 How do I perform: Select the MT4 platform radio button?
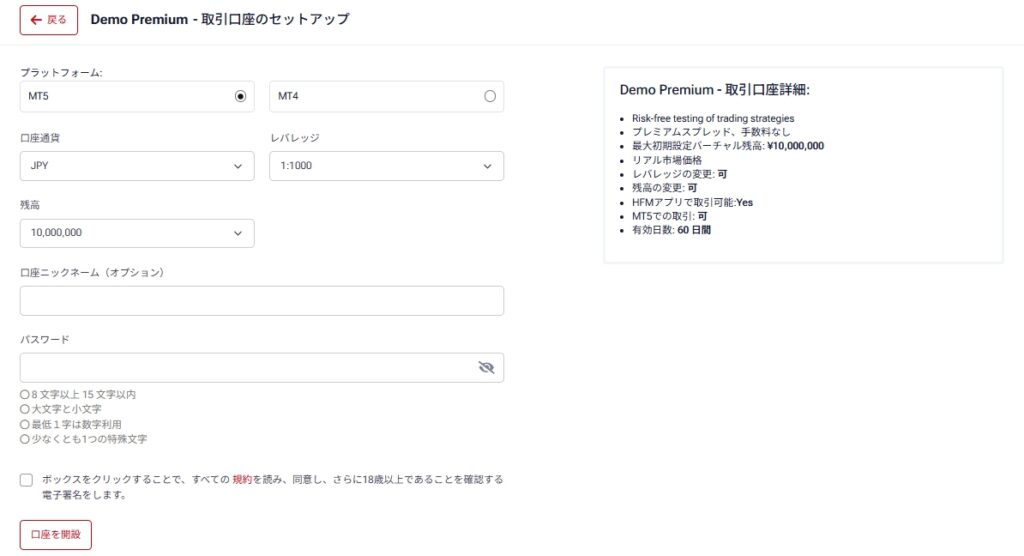click(489, 96)
